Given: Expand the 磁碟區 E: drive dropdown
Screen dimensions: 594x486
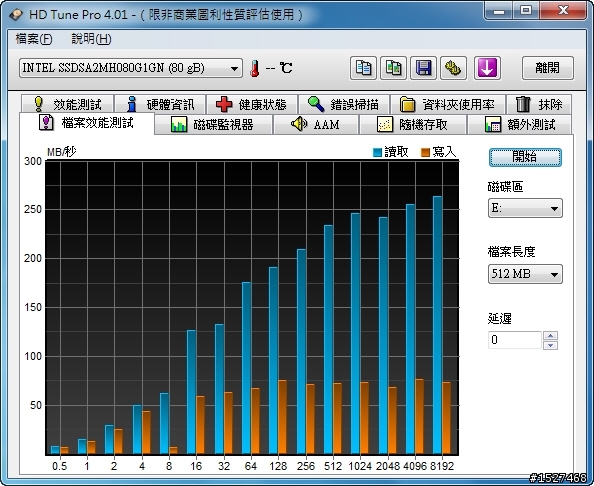Looking at the screenshot, I should (525, 208).
